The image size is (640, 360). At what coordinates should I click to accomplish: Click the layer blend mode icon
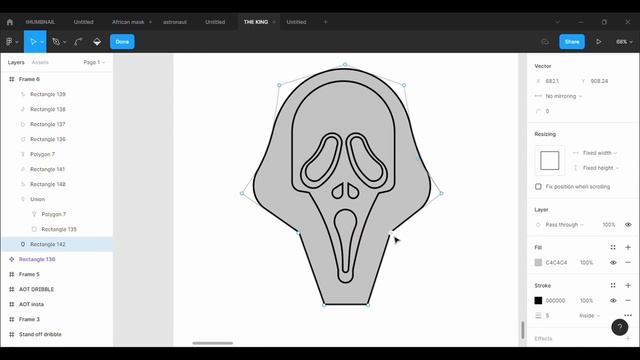(x=538, y=225)
